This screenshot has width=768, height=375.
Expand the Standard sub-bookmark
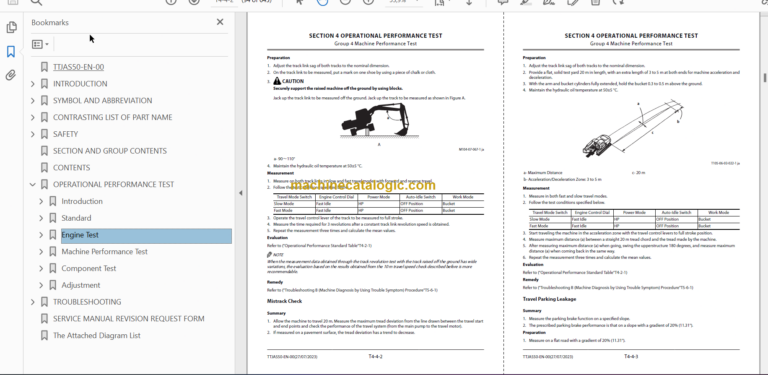[x=41, y=218]
